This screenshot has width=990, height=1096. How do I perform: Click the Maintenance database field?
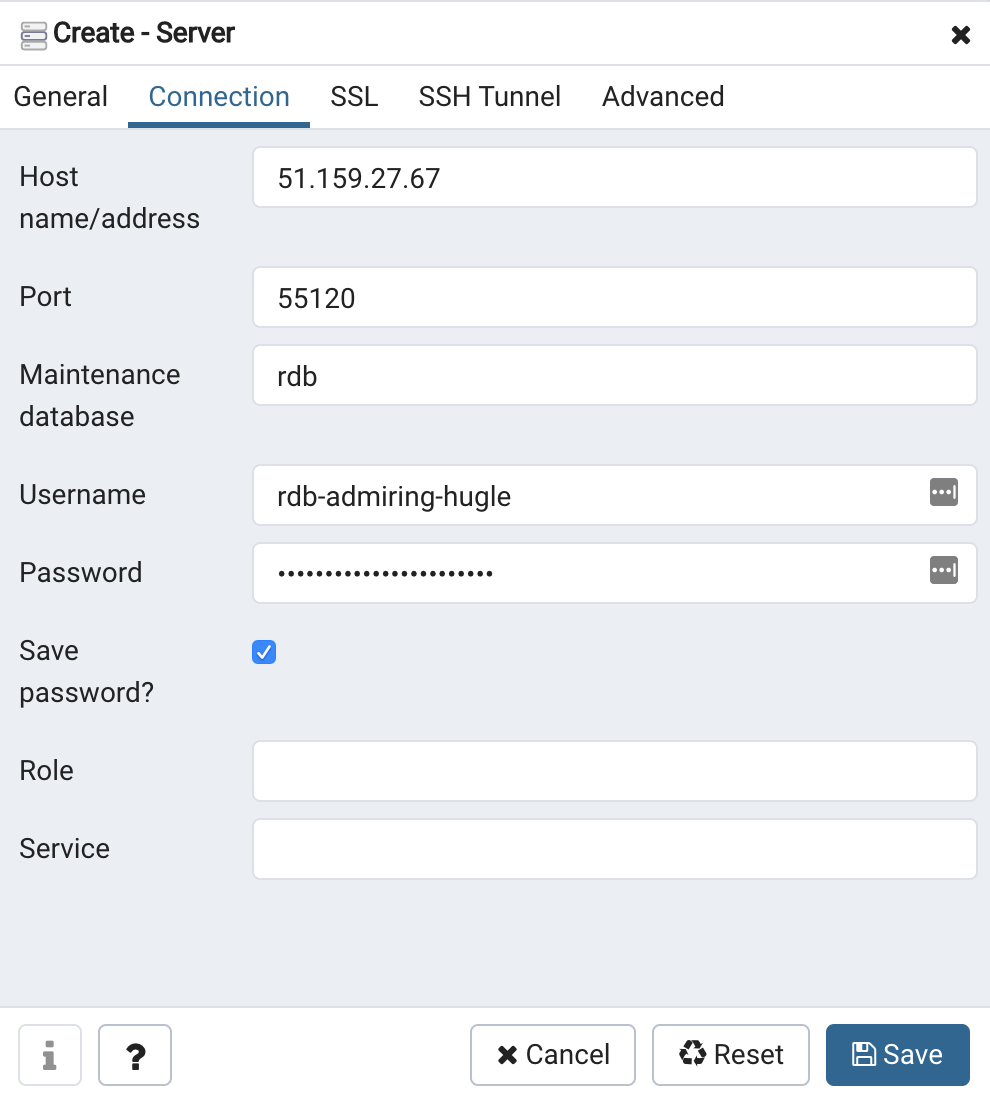point(614,376)
